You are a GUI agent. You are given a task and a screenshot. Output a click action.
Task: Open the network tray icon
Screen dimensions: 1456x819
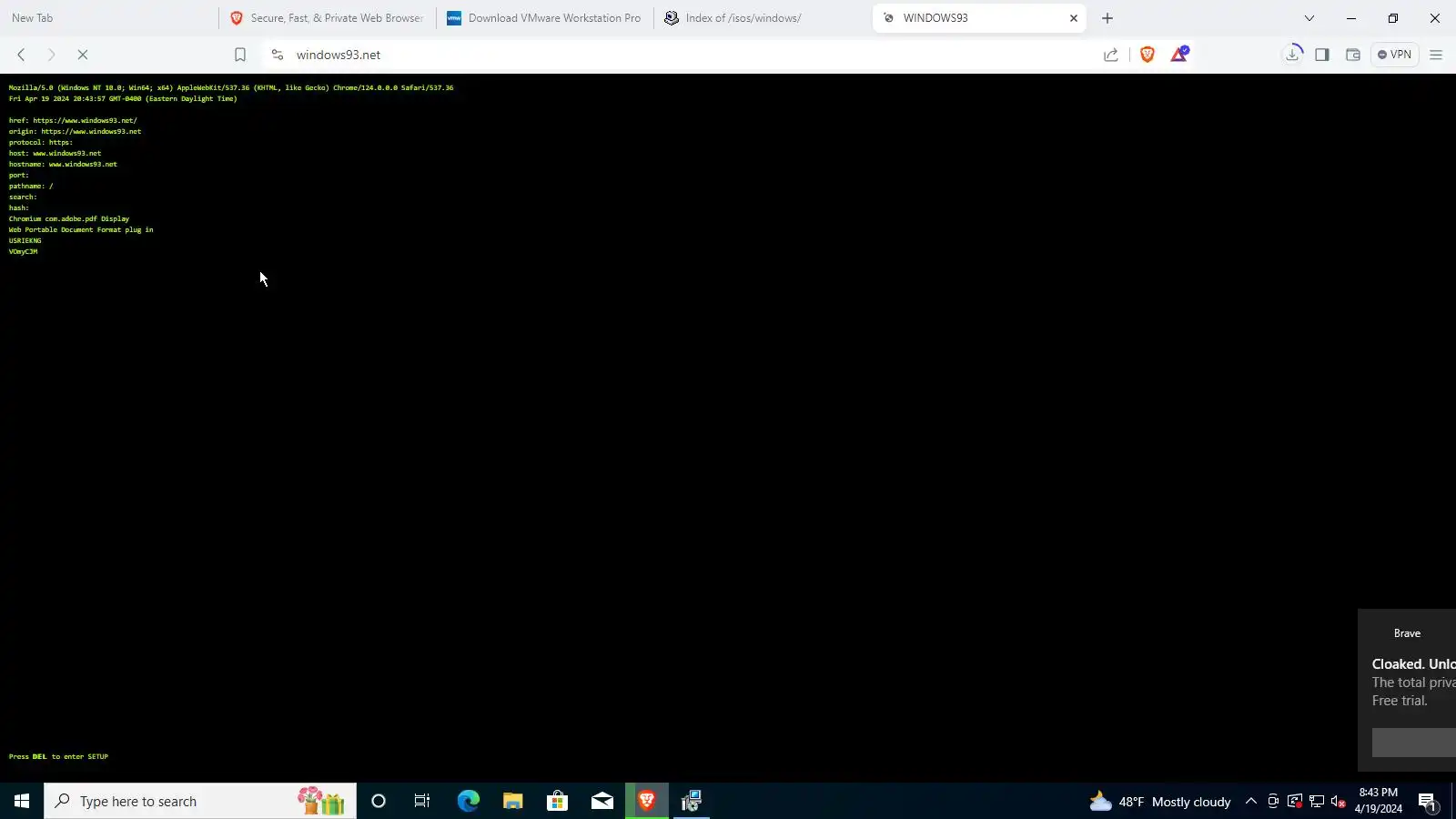click(x=1317, y=801)
